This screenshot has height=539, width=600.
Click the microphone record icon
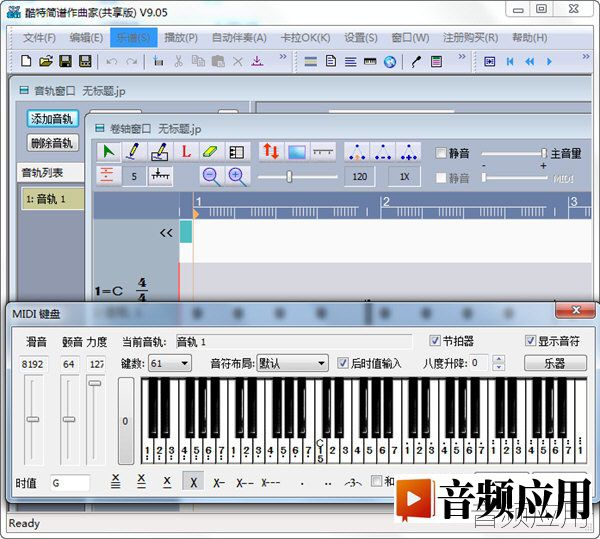pyautogui.click(x=416, y=61)
